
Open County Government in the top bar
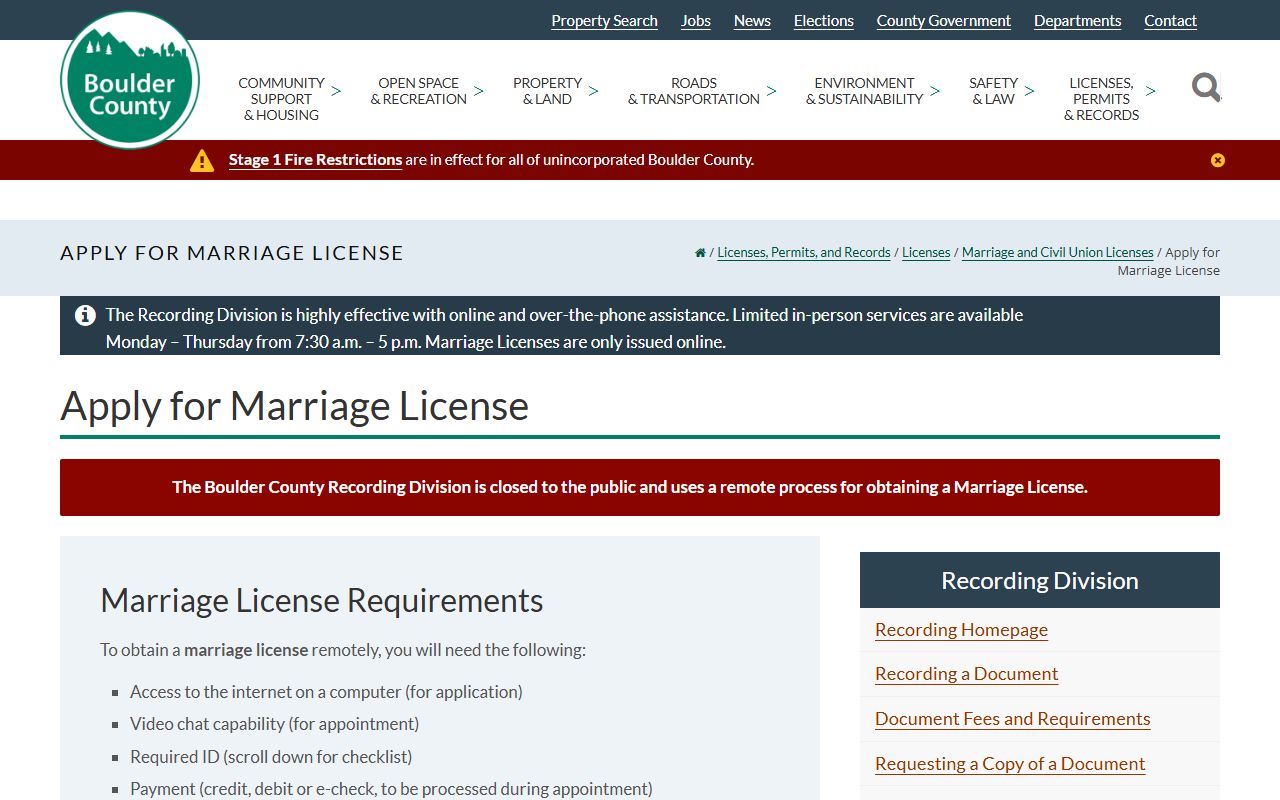tap(944, 21)
